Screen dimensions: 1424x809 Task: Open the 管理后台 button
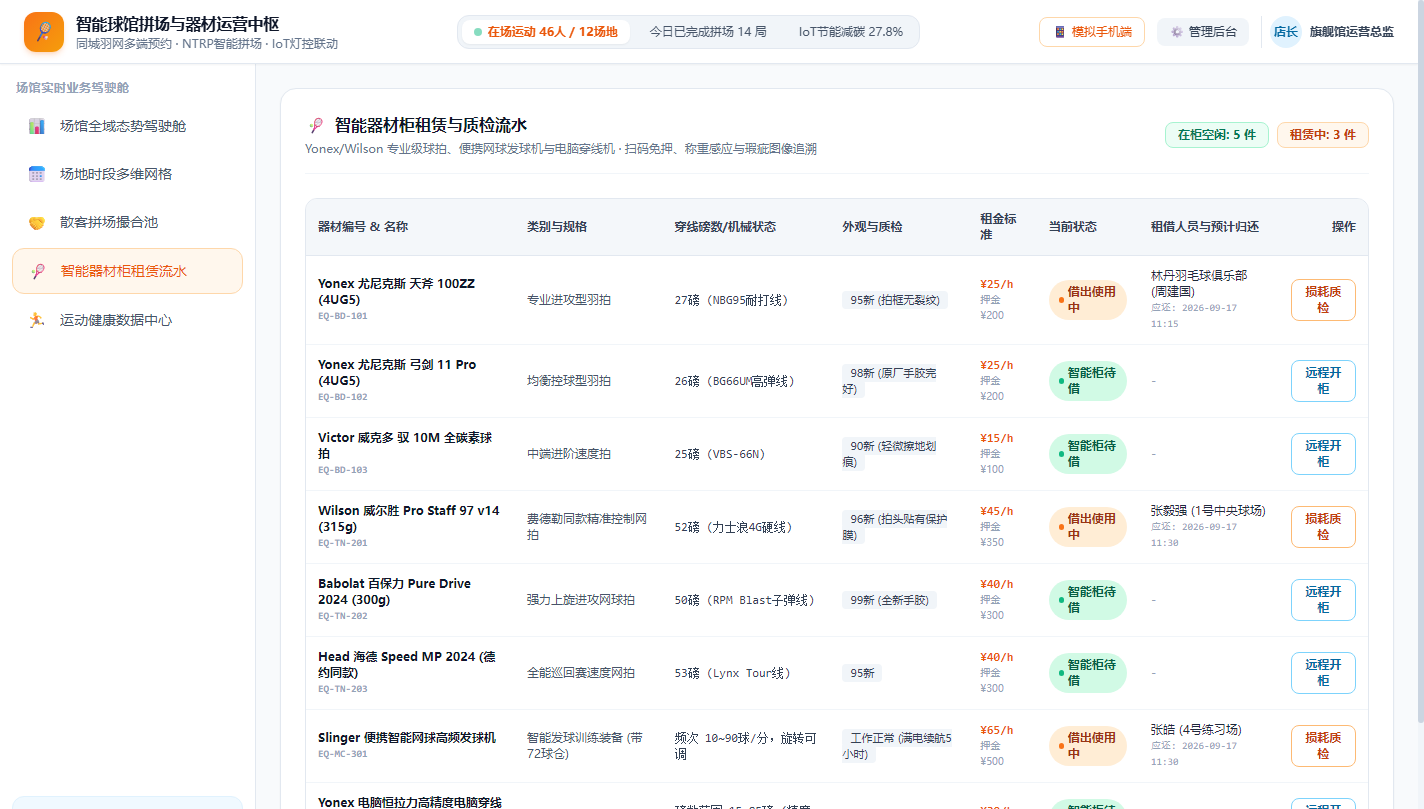click(1203, 32)
